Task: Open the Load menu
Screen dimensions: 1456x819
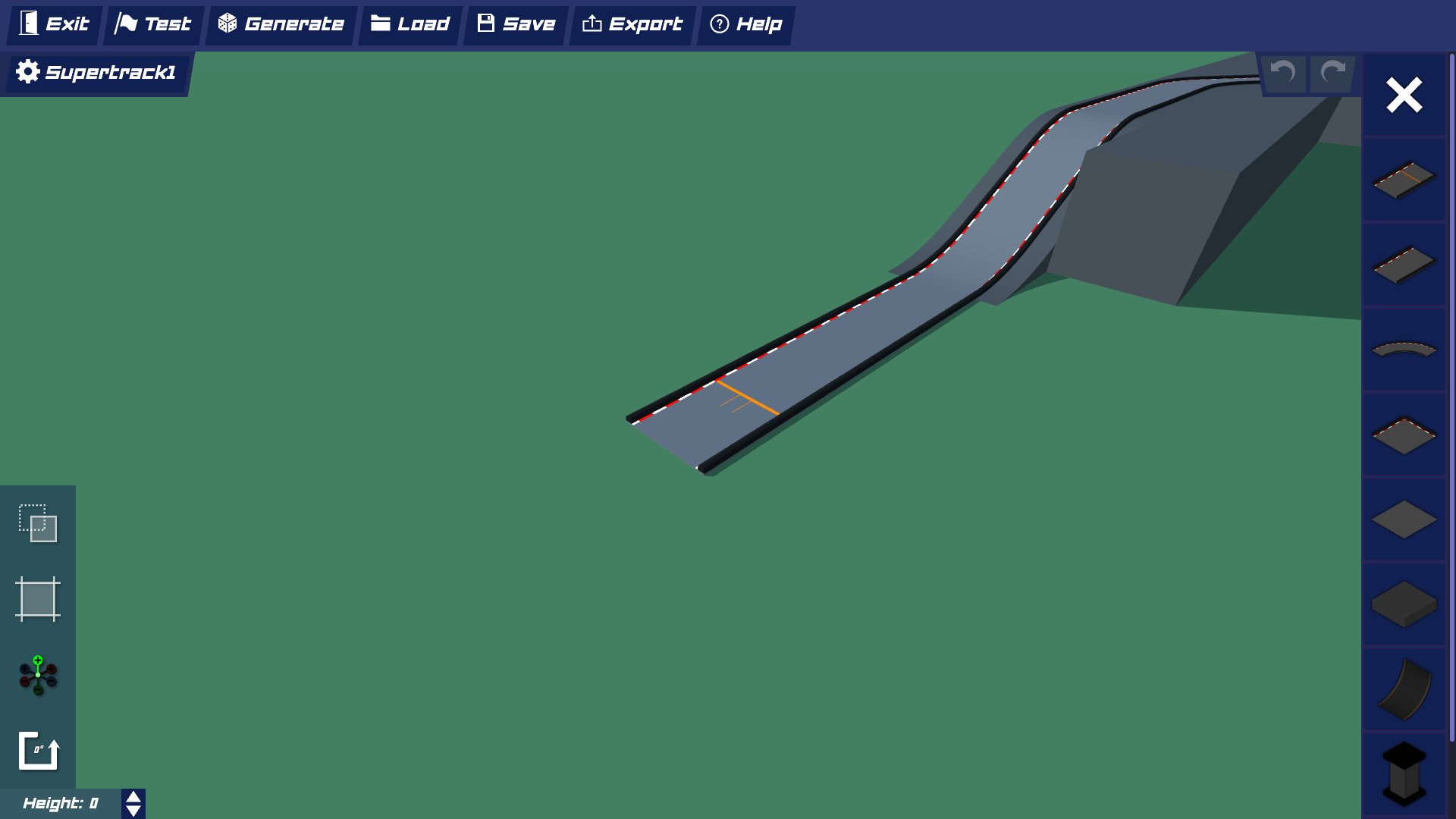Action: [x=409, y=24]
